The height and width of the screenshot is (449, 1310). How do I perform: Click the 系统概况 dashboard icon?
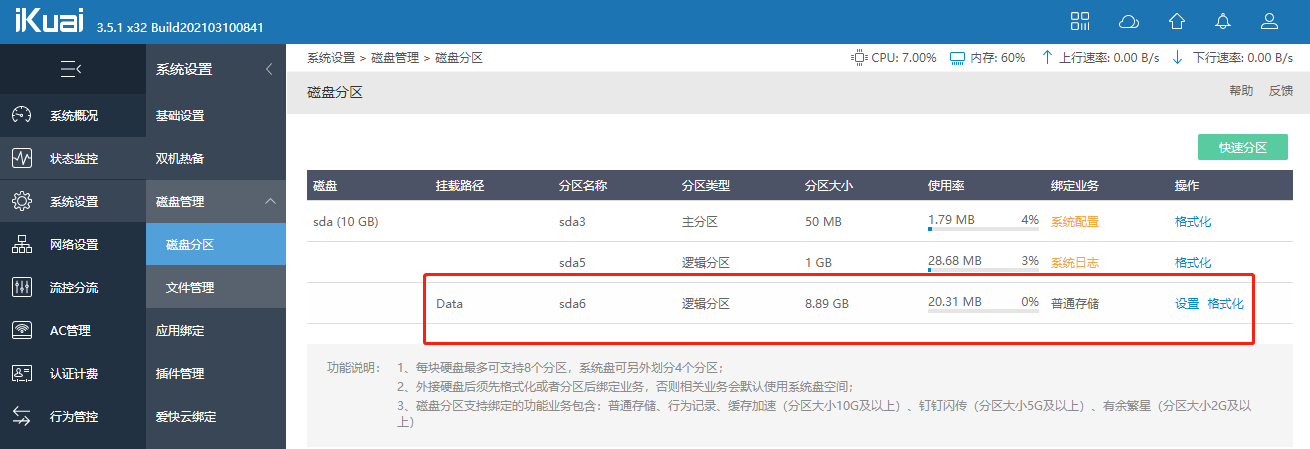(x=22, y=115)
